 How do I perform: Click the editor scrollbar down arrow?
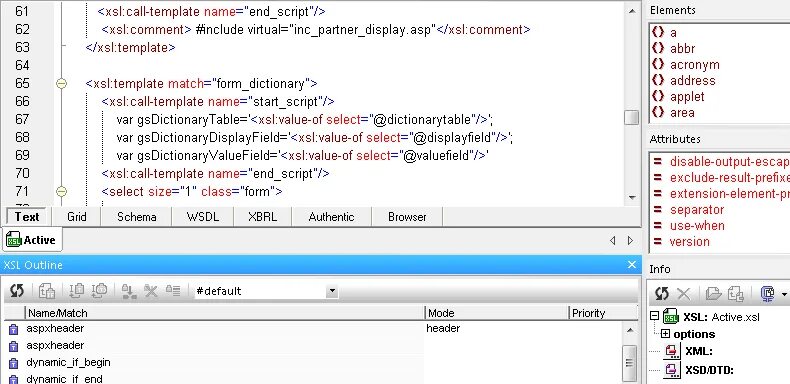pyautogui.click(x=632, y=198)
